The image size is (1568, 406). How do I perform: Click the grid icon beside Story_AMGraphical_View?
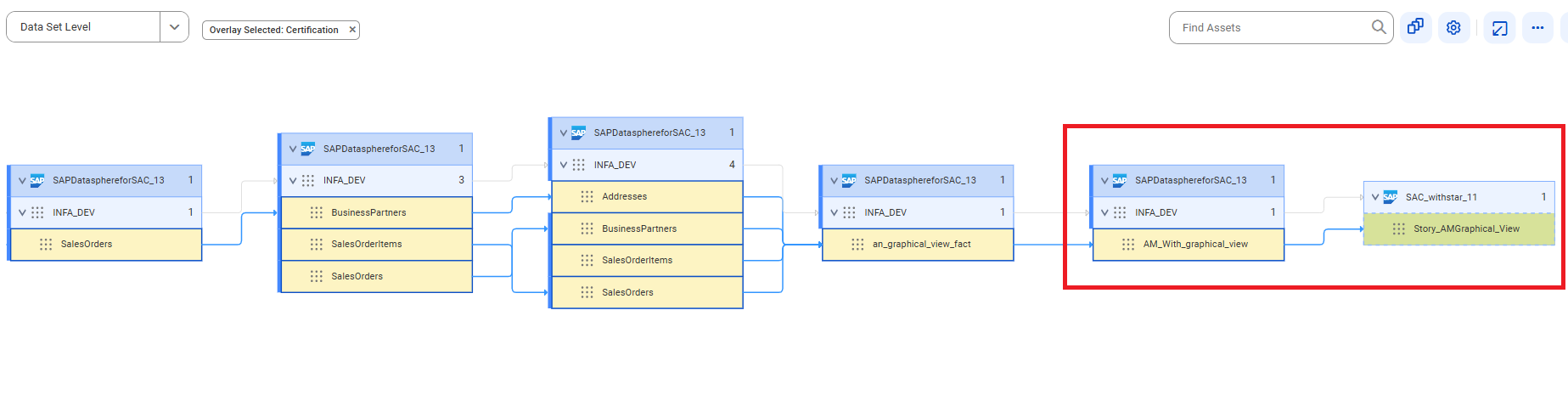[x=1399, y=228]
